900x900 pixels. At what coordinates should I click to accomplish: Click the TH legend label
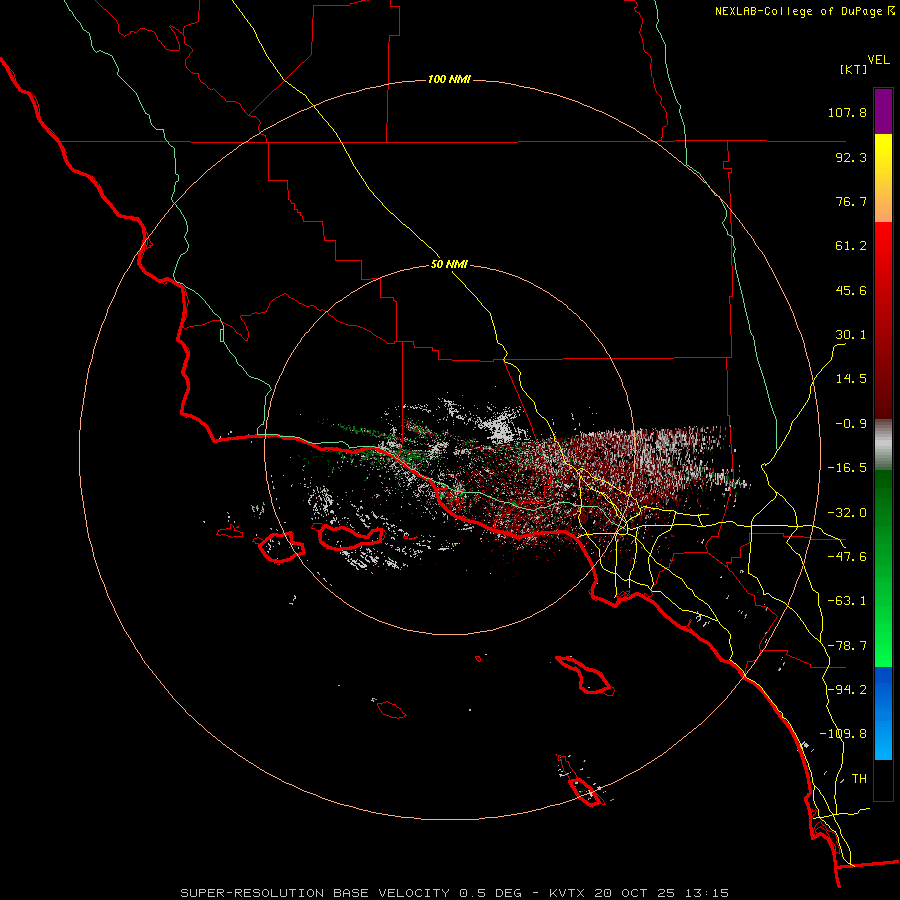coord(859,779)
